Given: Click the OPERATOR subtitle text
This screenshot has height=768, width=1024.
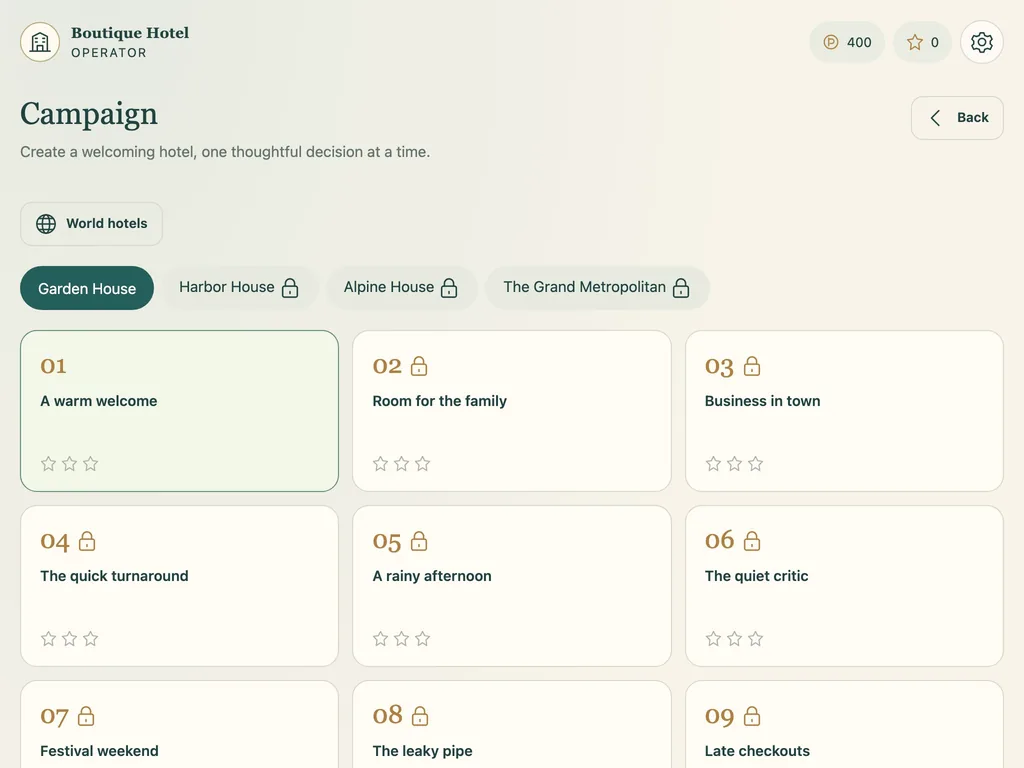Looking at the screenshot, I should coord(109,53).
